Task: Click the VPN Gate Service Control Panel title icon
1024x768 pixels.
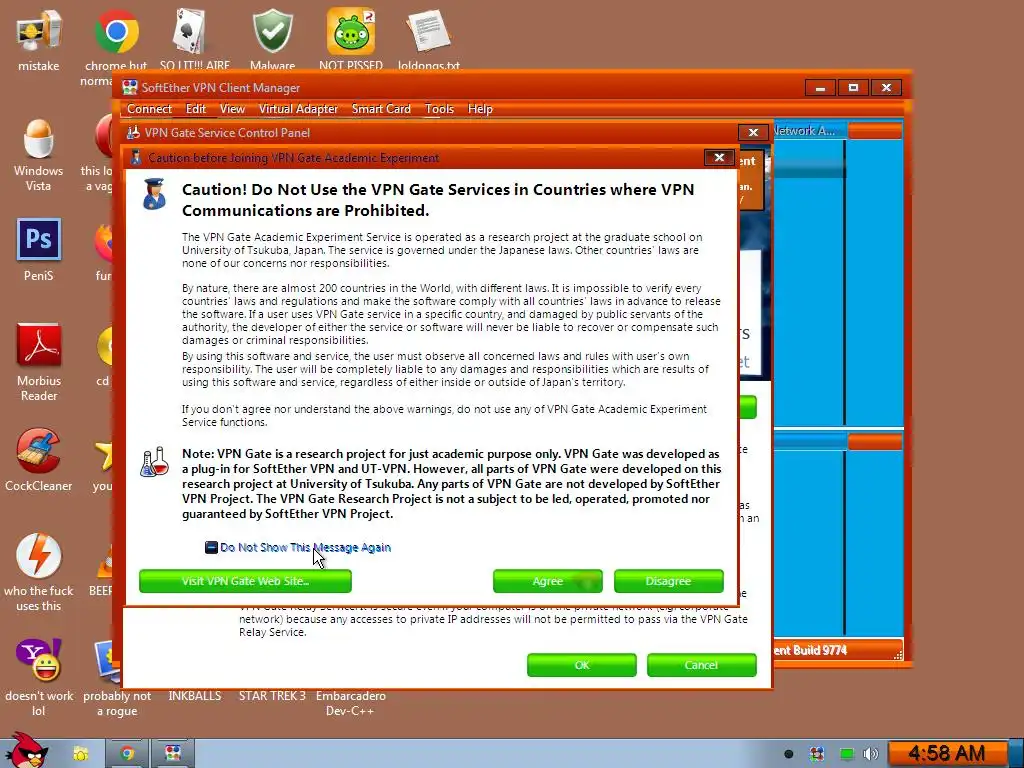Action: point(133,133)
